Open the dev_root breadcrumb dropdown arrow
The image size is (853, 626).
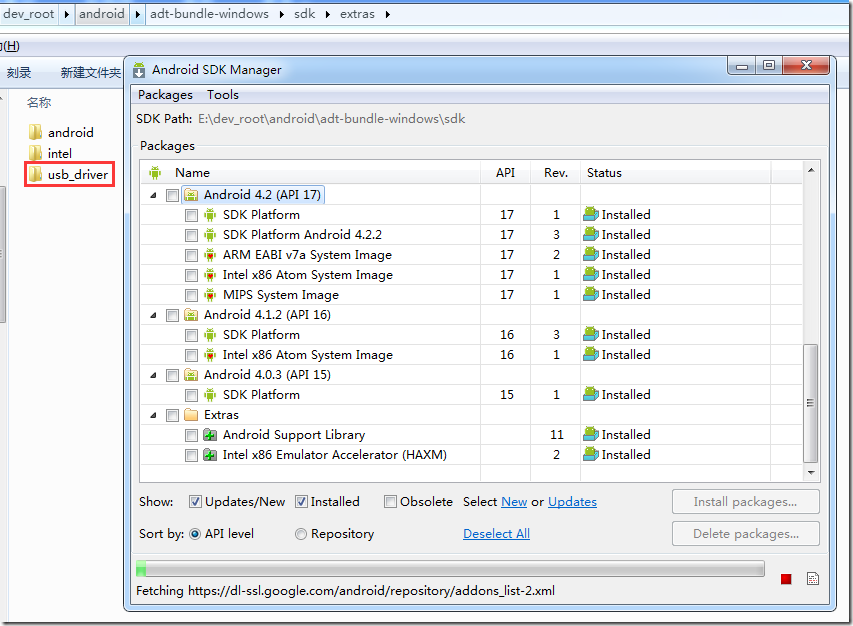tap(66, 14)
